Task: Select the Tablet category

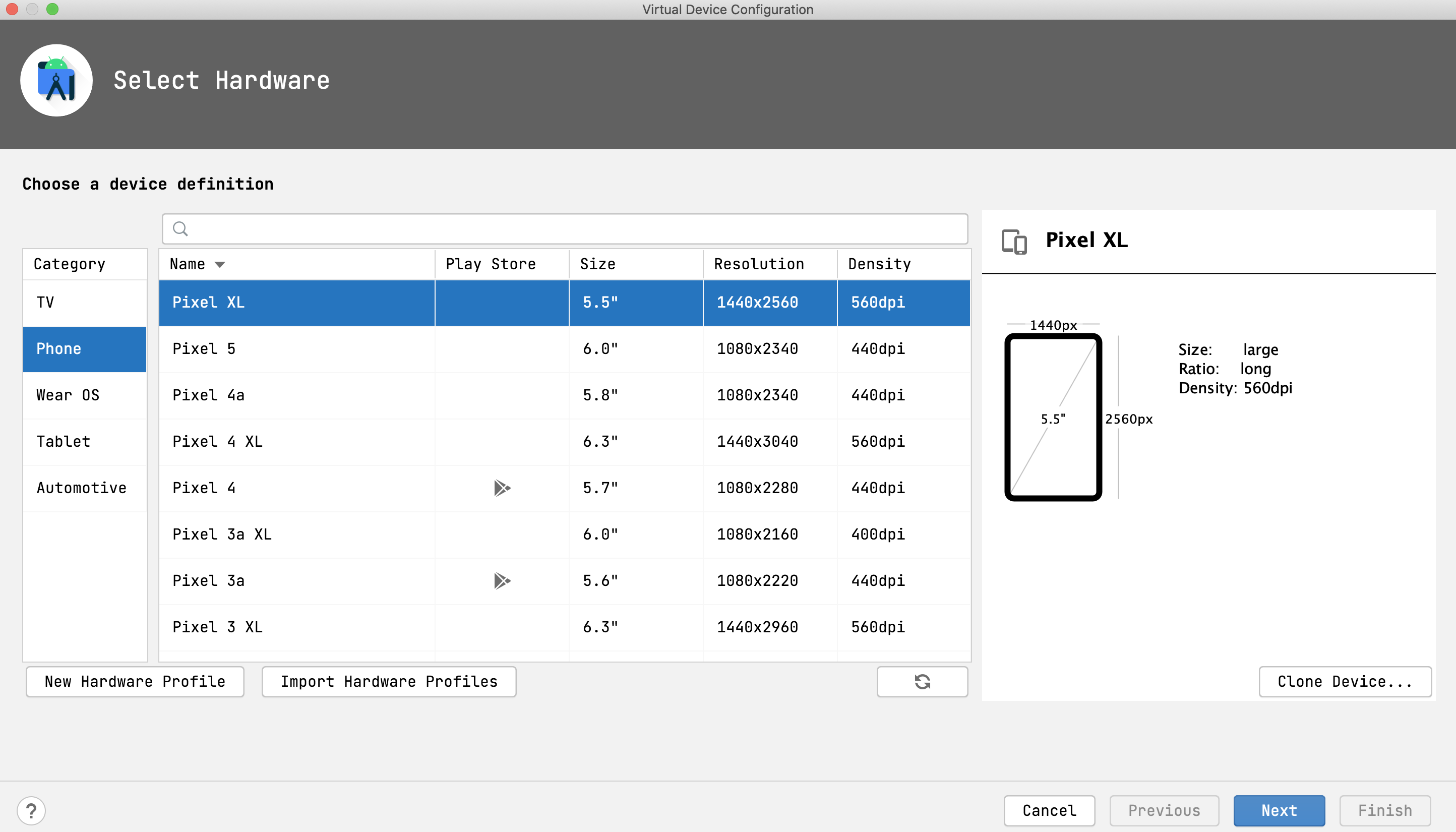Action: coord(85,441)
